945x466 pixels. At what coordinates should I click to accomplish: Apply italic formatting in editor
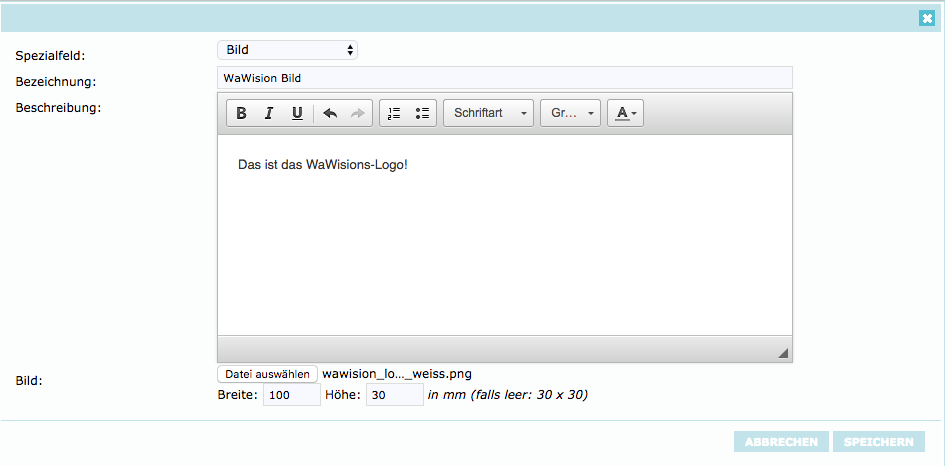tap(269, 114)
